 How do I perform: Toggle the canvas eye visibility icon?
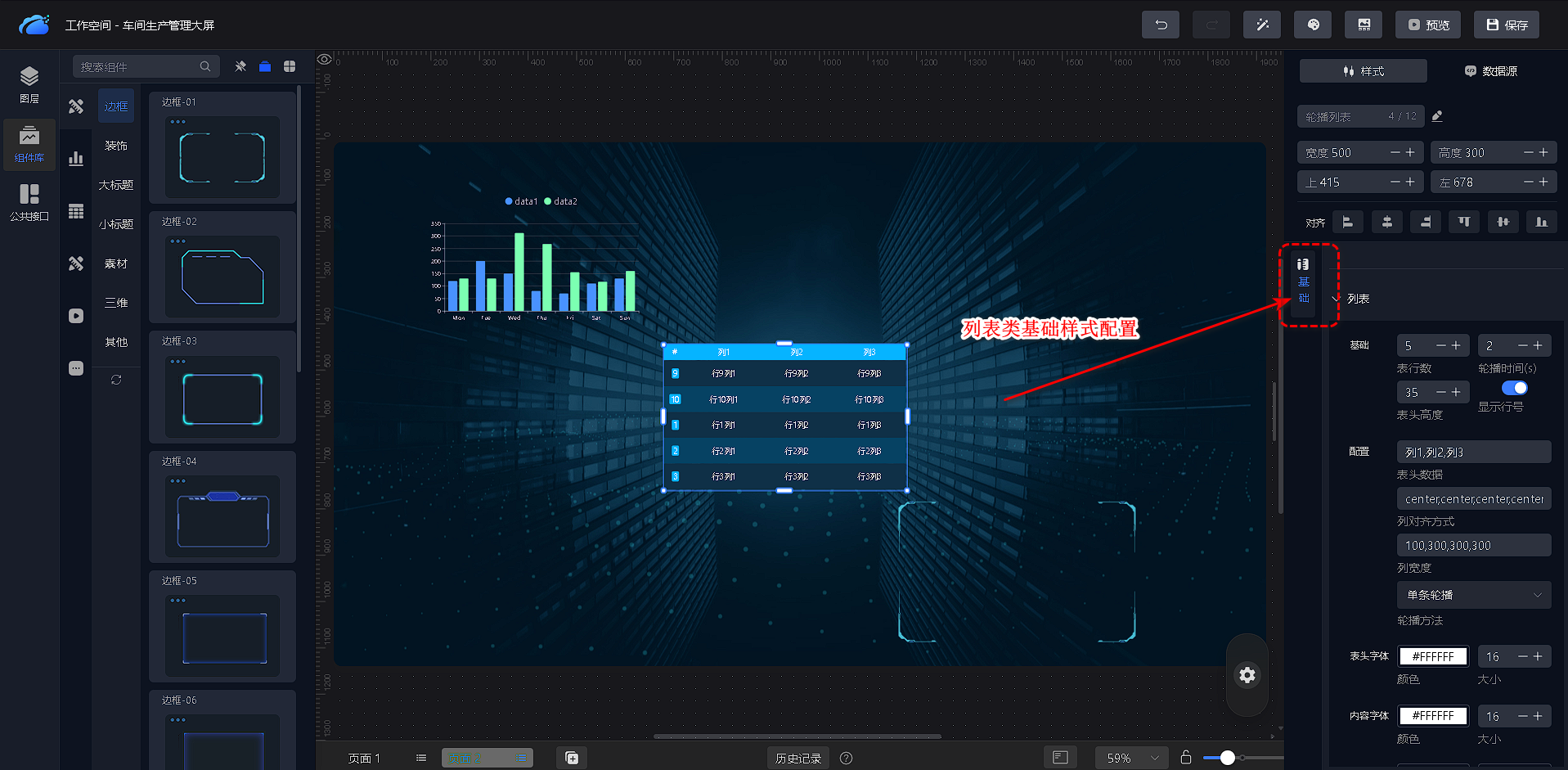325,59
